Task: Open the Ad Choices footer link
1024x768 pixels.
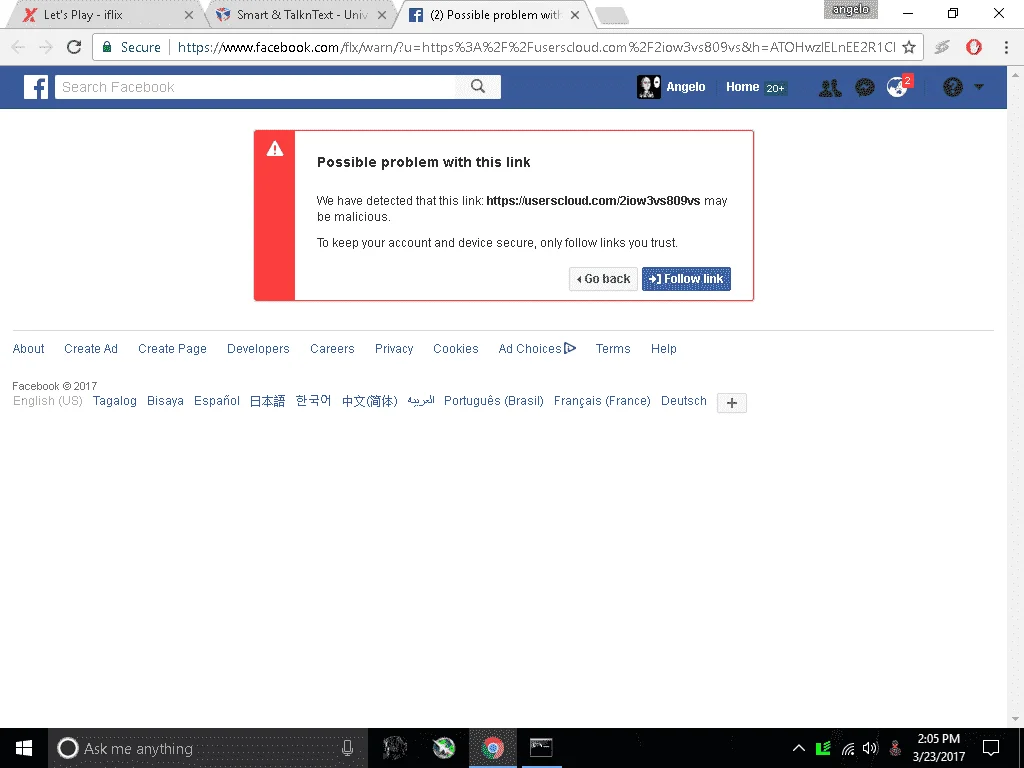Action: point(537,349)
